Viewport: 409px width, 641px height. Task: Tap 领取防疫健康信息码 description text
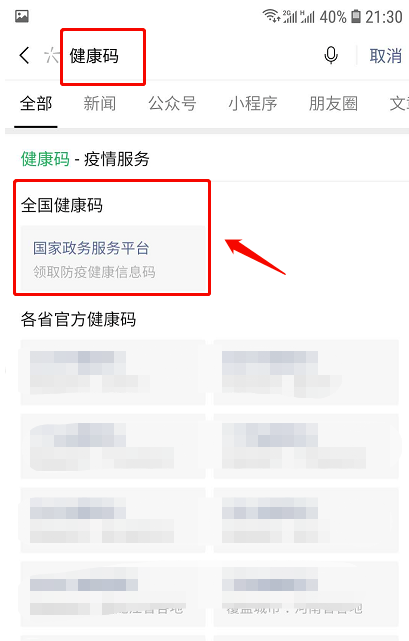(94, 272)
